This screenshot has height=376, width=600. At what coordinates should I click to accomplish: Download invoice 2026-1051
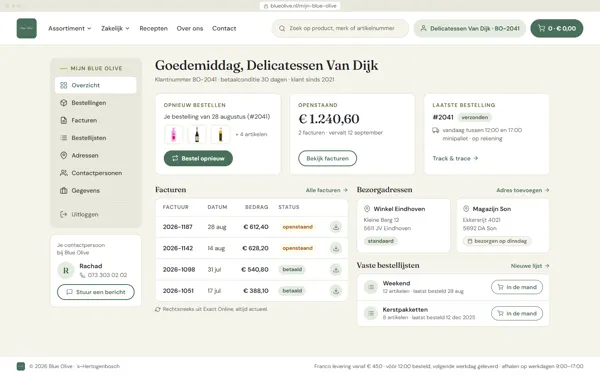pyautogui.click(x=336, y=291)
